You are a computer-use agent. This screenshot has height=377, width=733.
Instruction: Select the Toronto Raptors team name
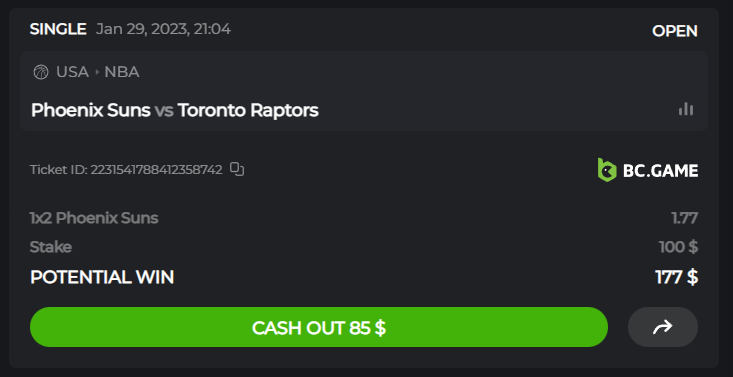pos(248,110)
